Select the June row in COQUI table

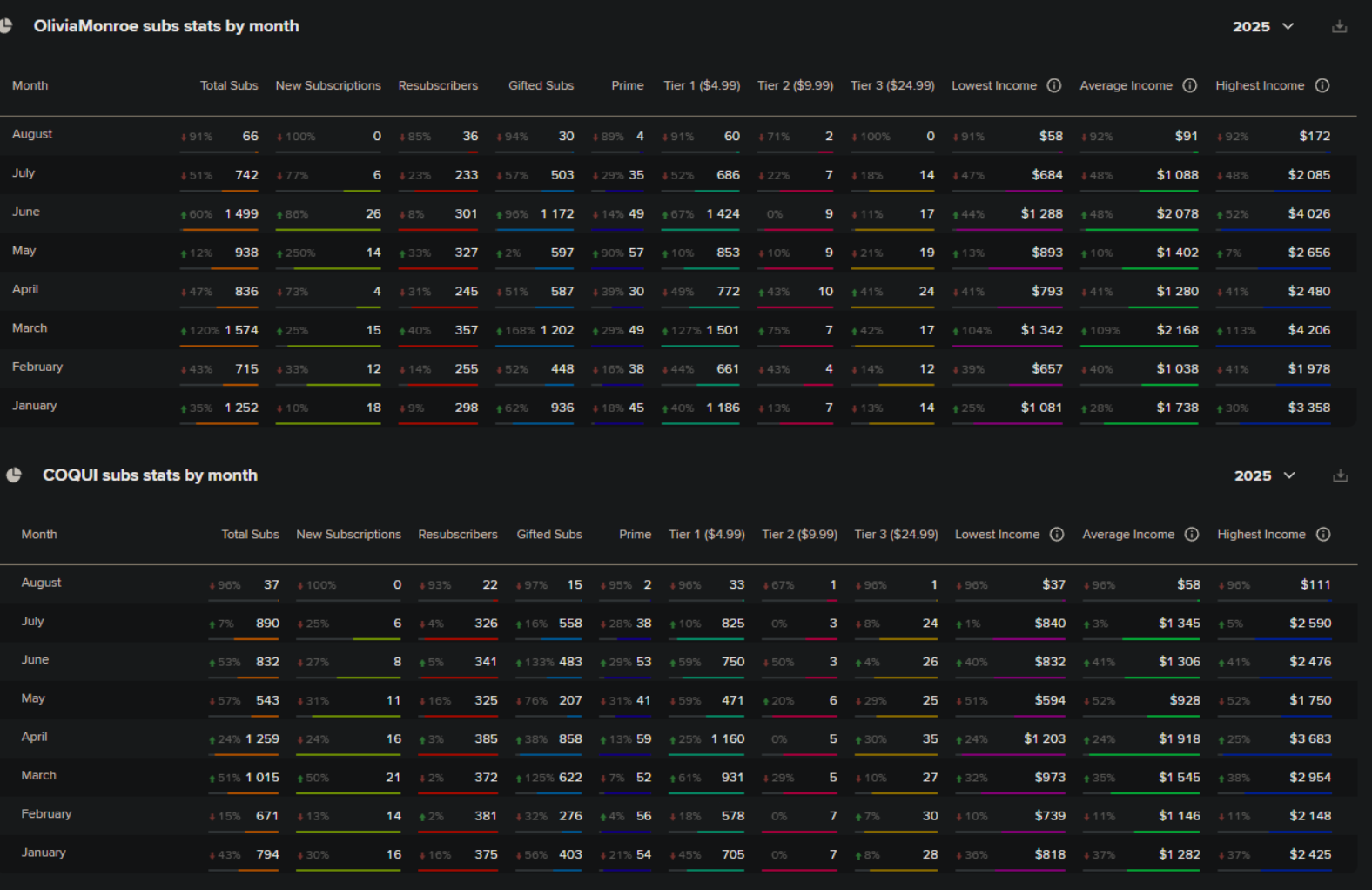pyautogui.click(x=678, y=661)
